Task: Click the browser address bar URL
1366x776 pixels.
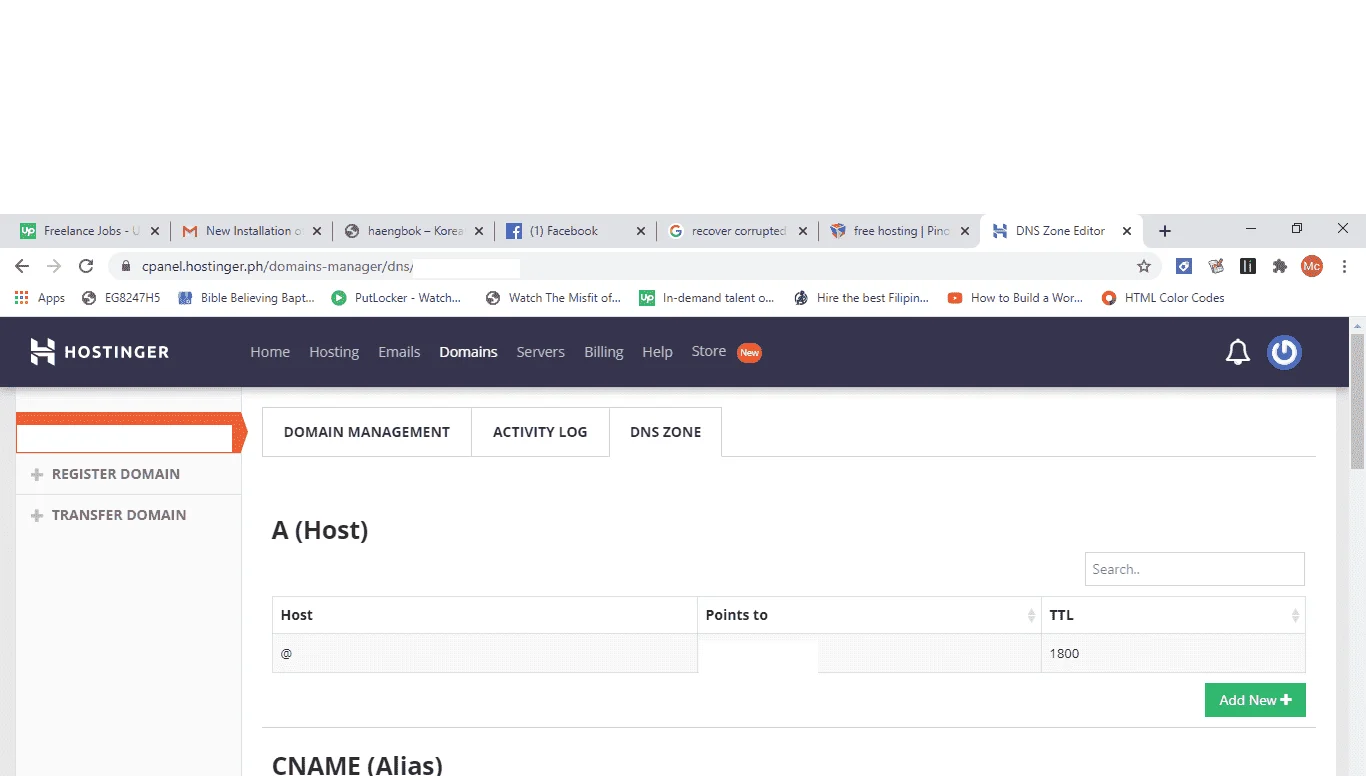Action: (x=278, y=267)
